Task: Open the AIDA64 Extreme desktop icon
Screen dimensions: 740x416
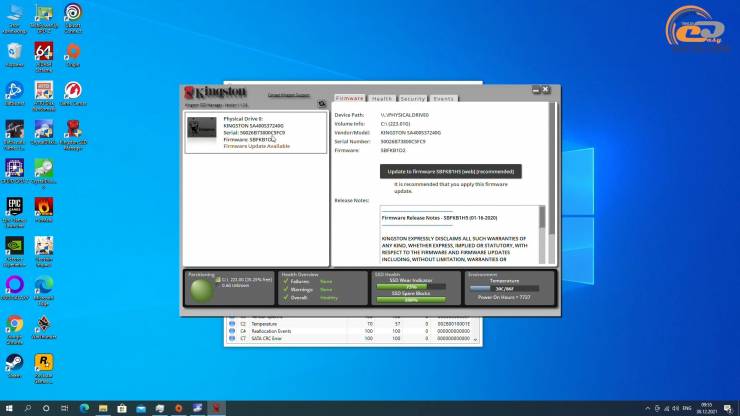Action: (x=44, y=57)
